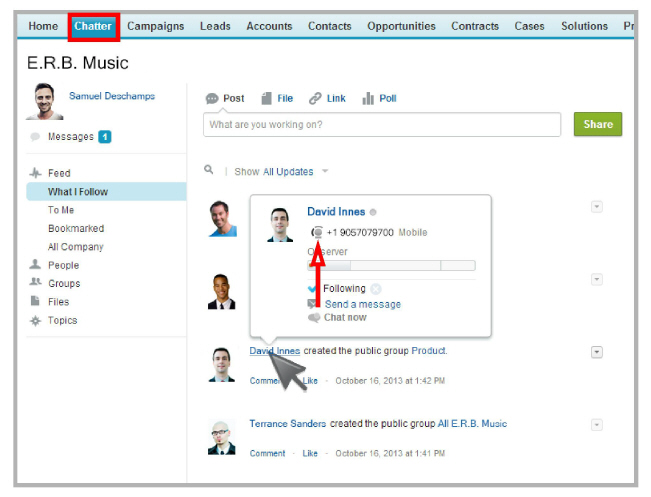Choose the File publisher option
This screenshot has width=651, height=497.
point(285,98)
